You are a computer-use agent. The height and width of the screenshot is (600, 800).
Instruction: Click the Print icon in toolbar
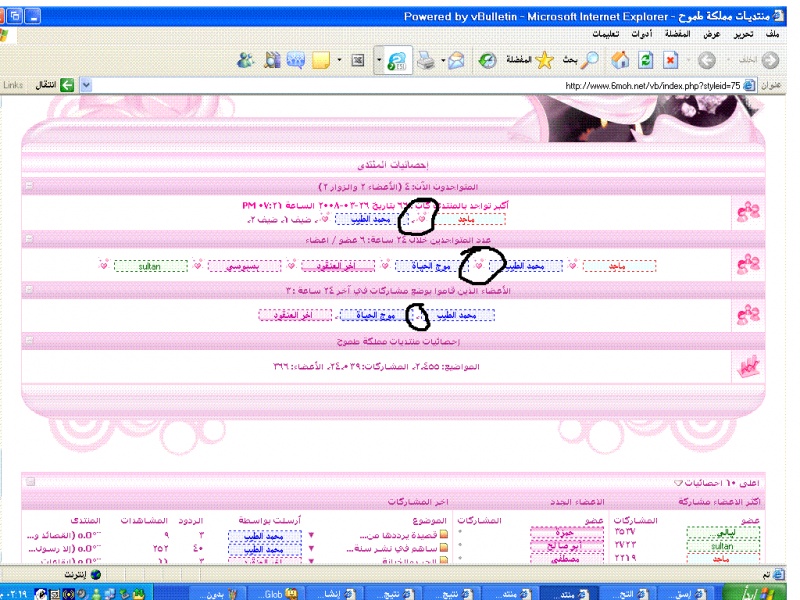pos(424,60)
